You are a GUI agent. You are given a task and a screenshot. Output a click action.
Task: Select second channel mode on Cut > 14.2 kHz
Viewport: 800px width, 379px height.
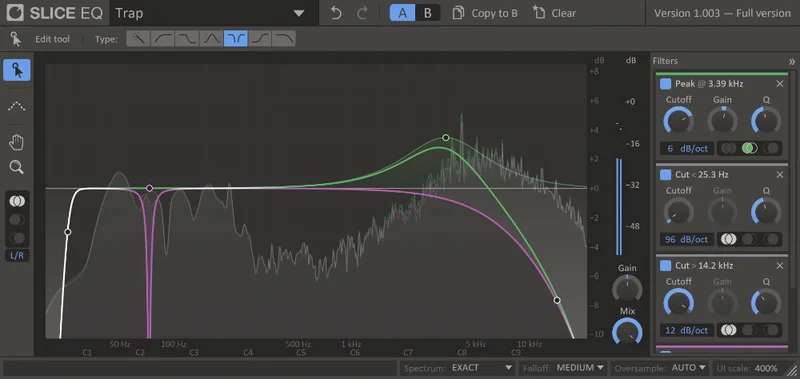click(749, 330)
